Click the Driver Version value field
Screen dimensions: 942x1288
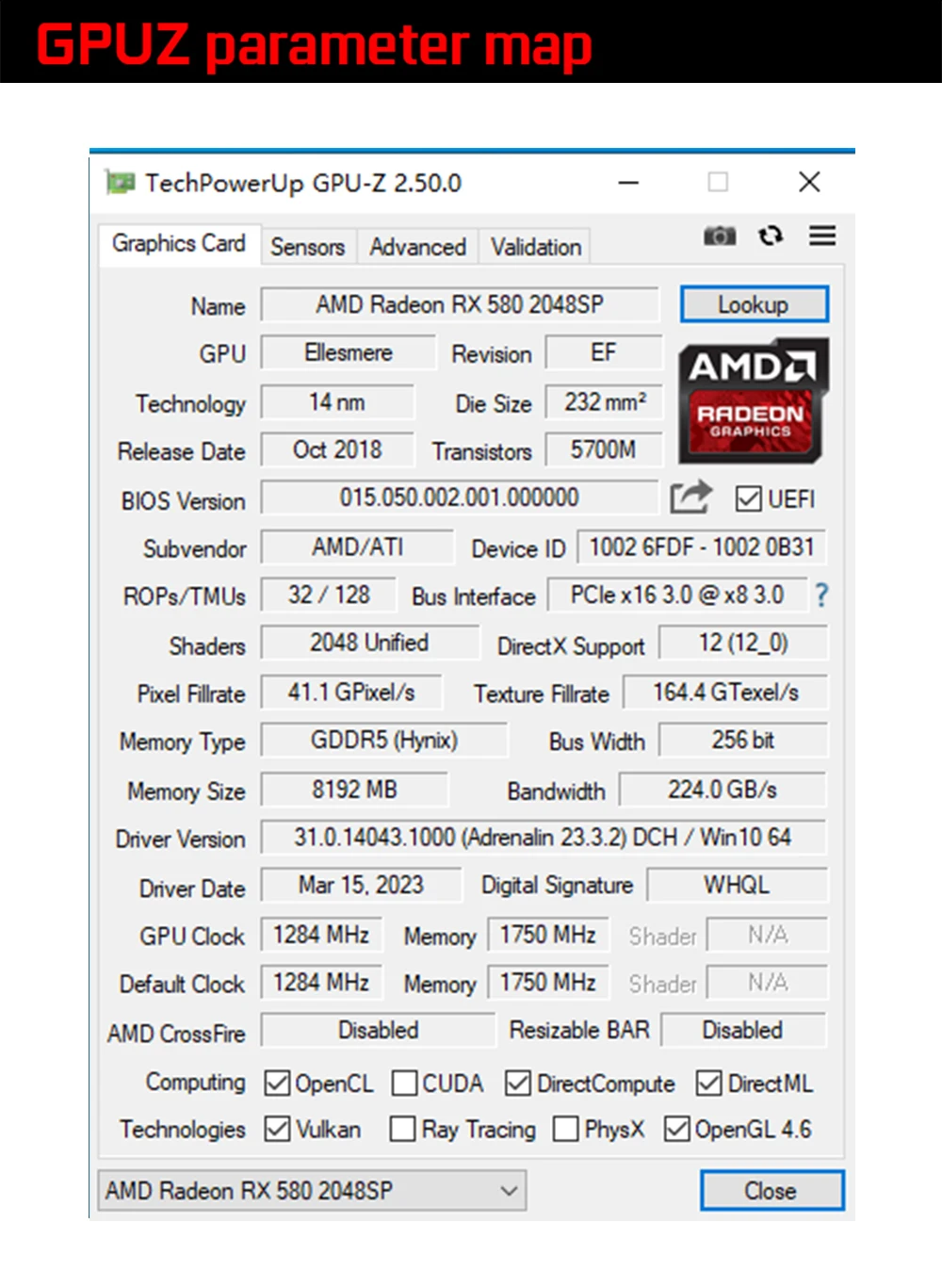click(544, 837)
